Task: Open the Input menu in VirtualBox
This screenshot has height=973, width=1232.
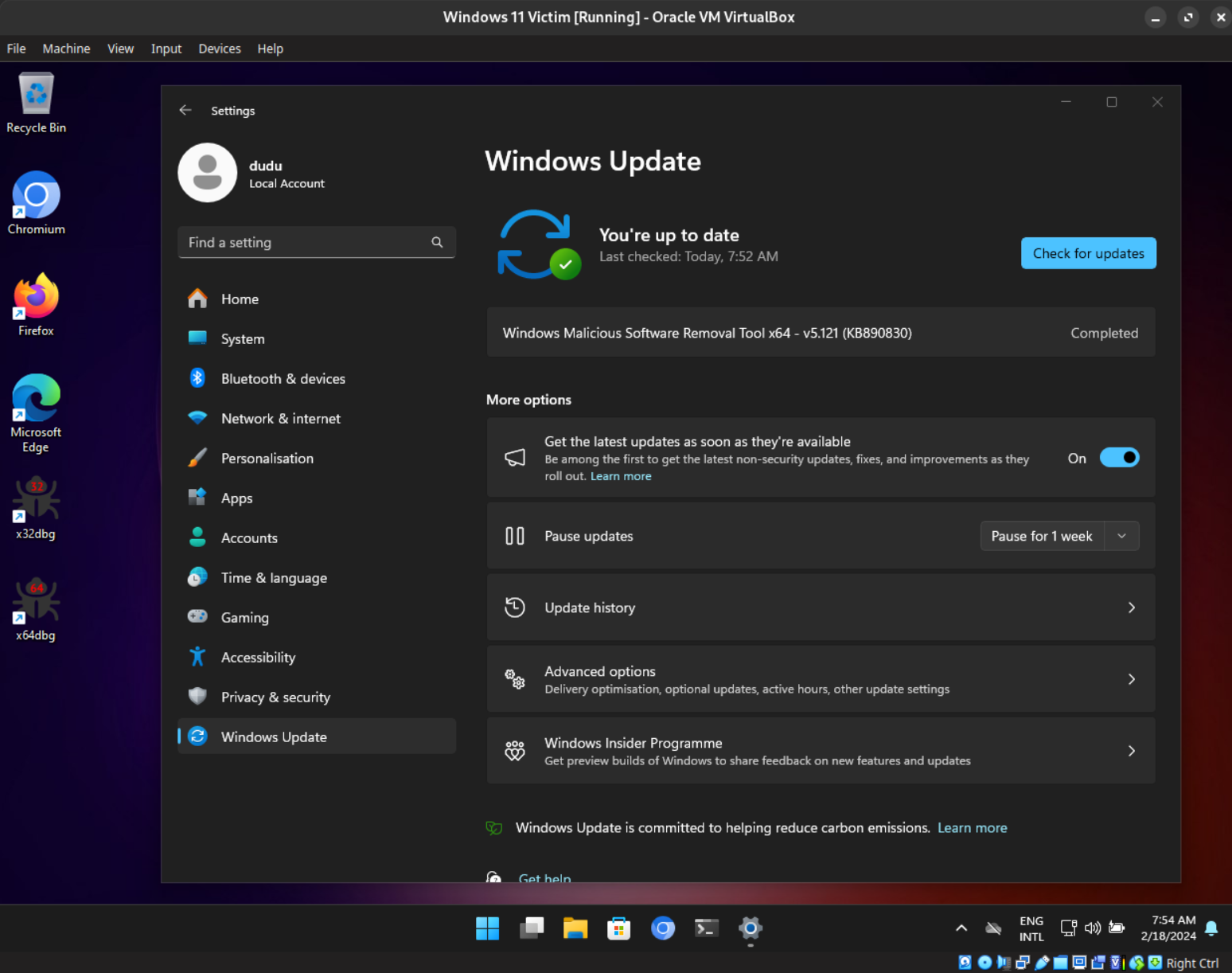Action: (x=166, y=49)
